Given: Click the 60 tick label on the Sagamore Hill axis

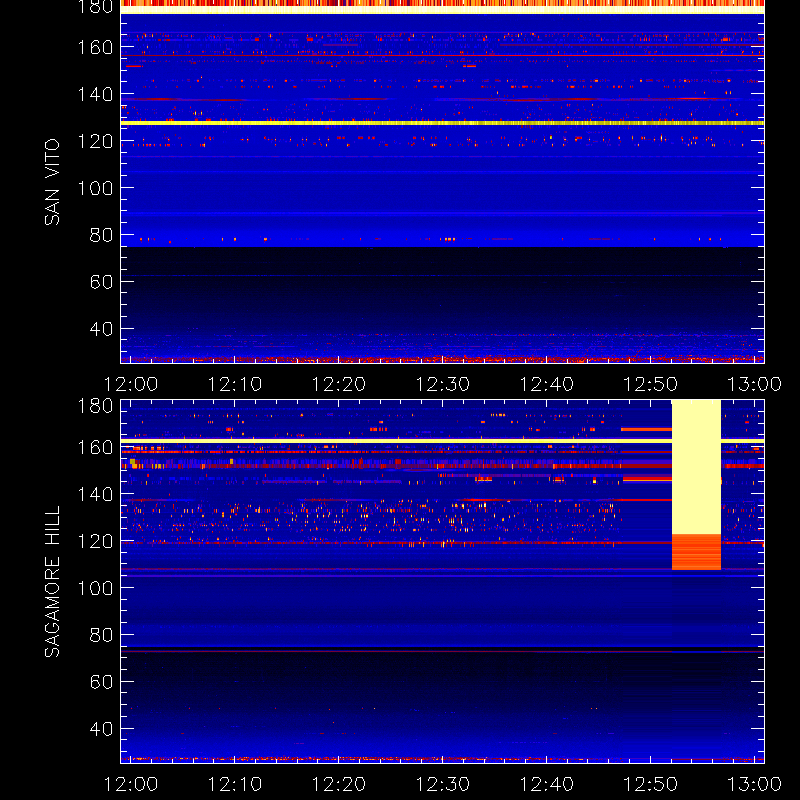Looking at the screenshot, I should (x=101, y=682).
